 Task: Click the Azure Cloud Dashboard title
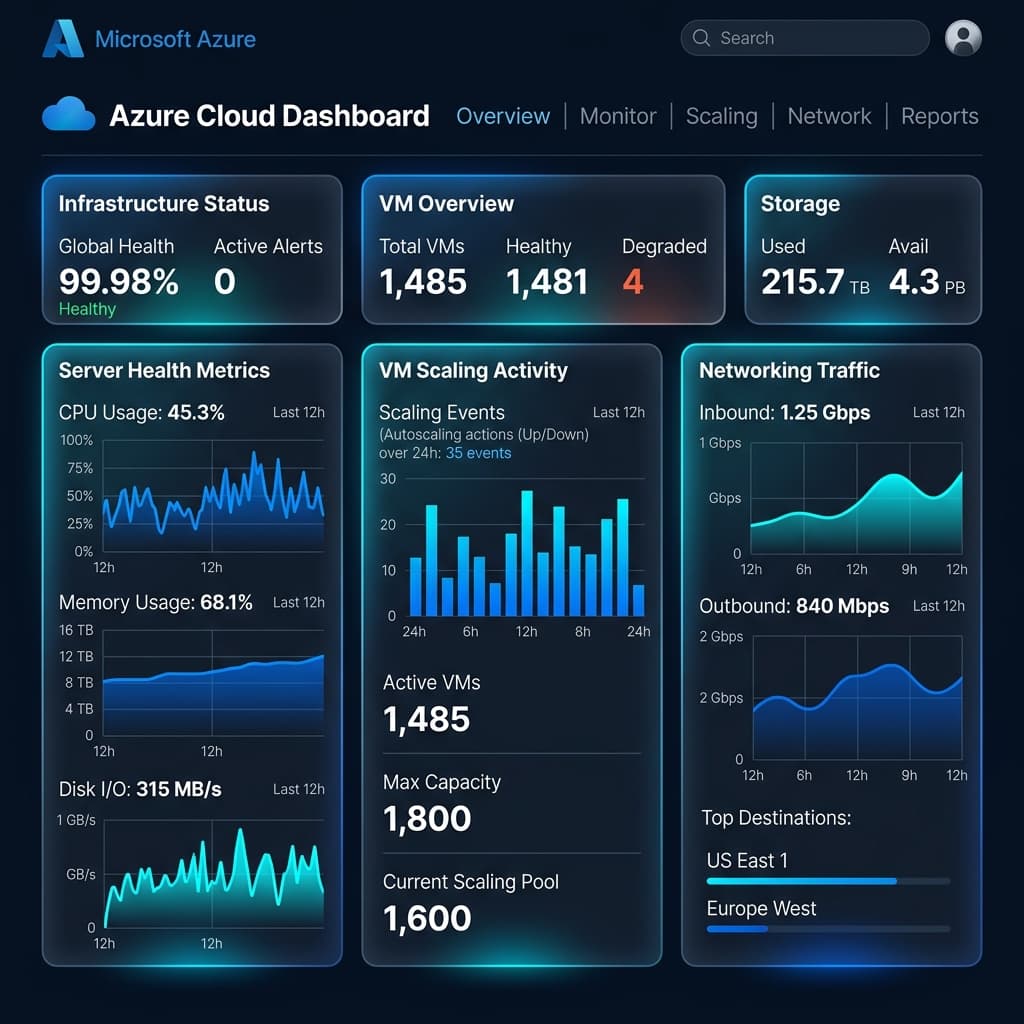coord(270,116)
